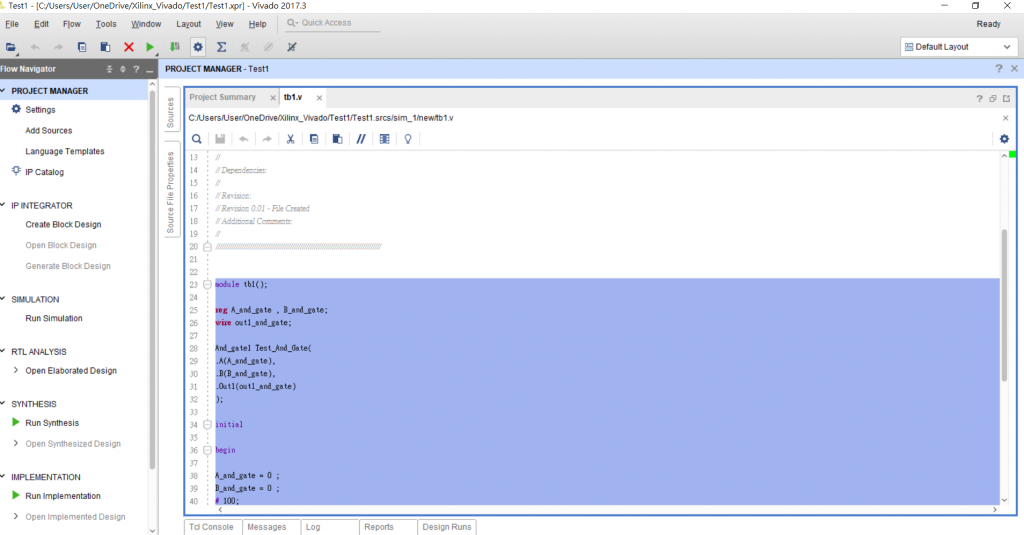Click Create Block Design
1024x535 pixels.
coord(63,225)
